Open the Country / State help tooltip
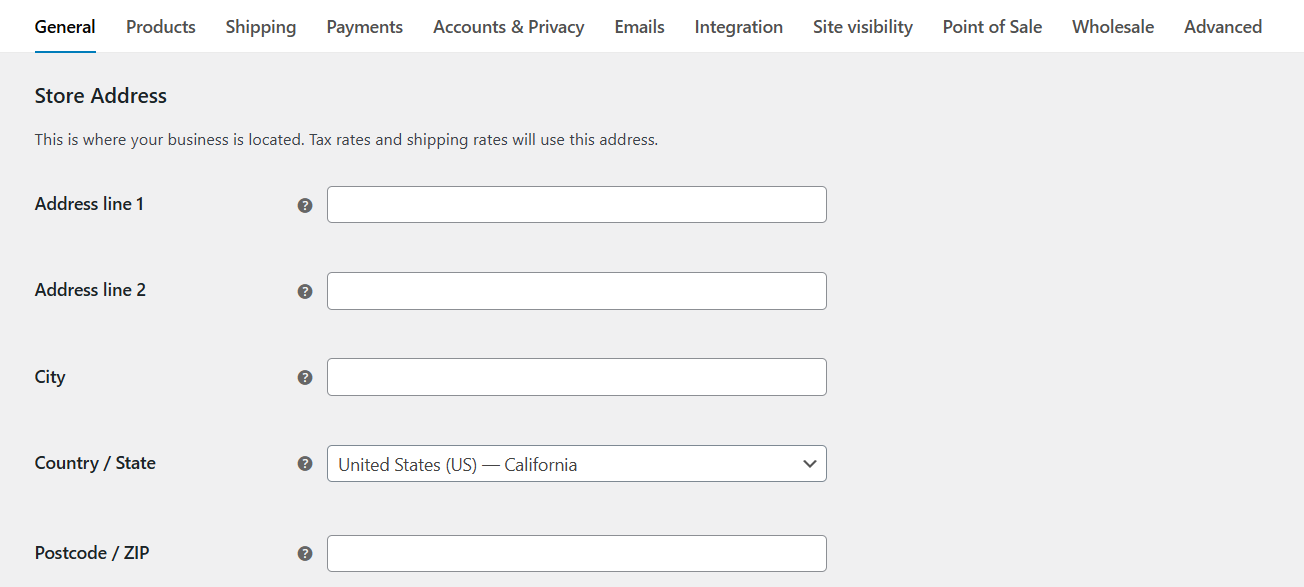This screenshot has height=587, width=1304. click(304, 463)
